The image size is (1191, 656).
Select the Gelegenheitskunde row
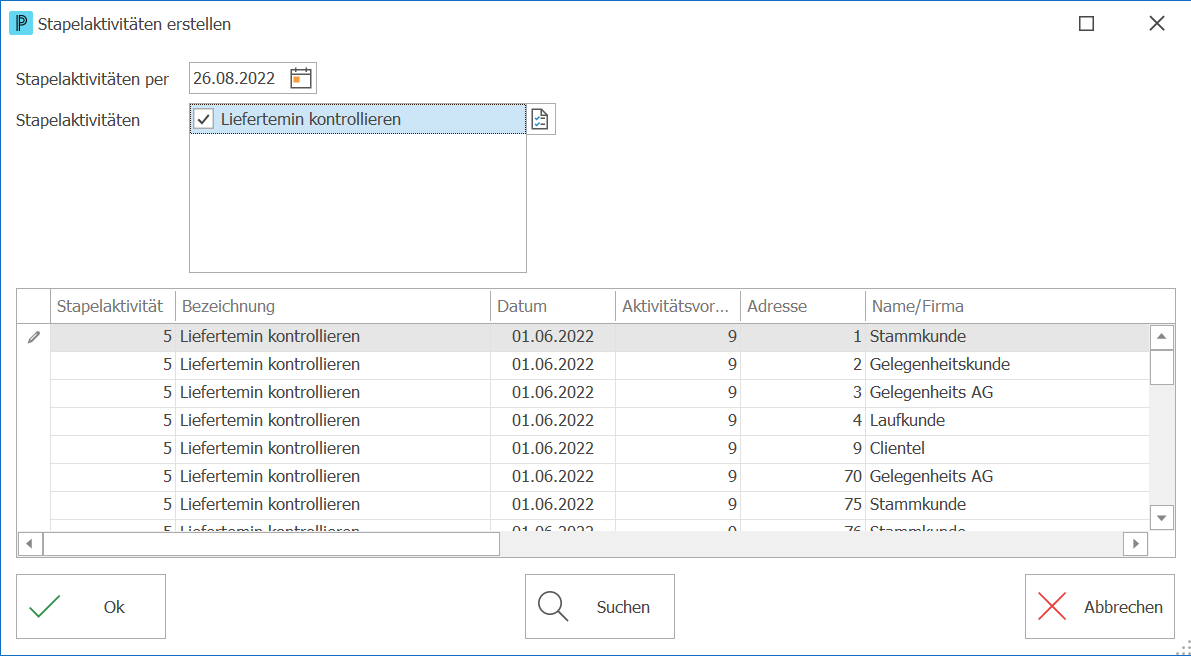tap(600, 364)
